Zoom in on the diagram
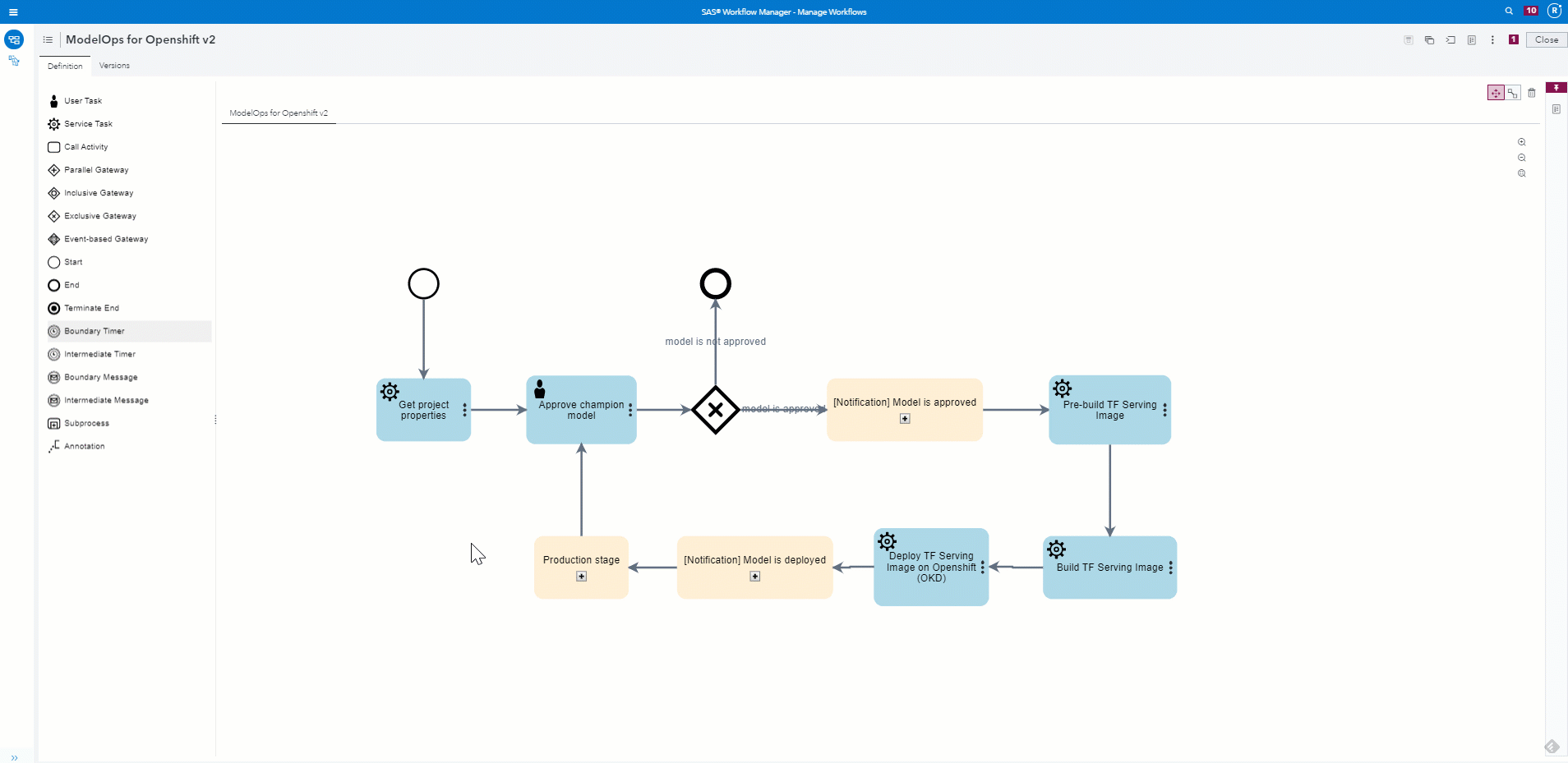The width and height of the screenshot is (1568, 763). [1522, 142]
